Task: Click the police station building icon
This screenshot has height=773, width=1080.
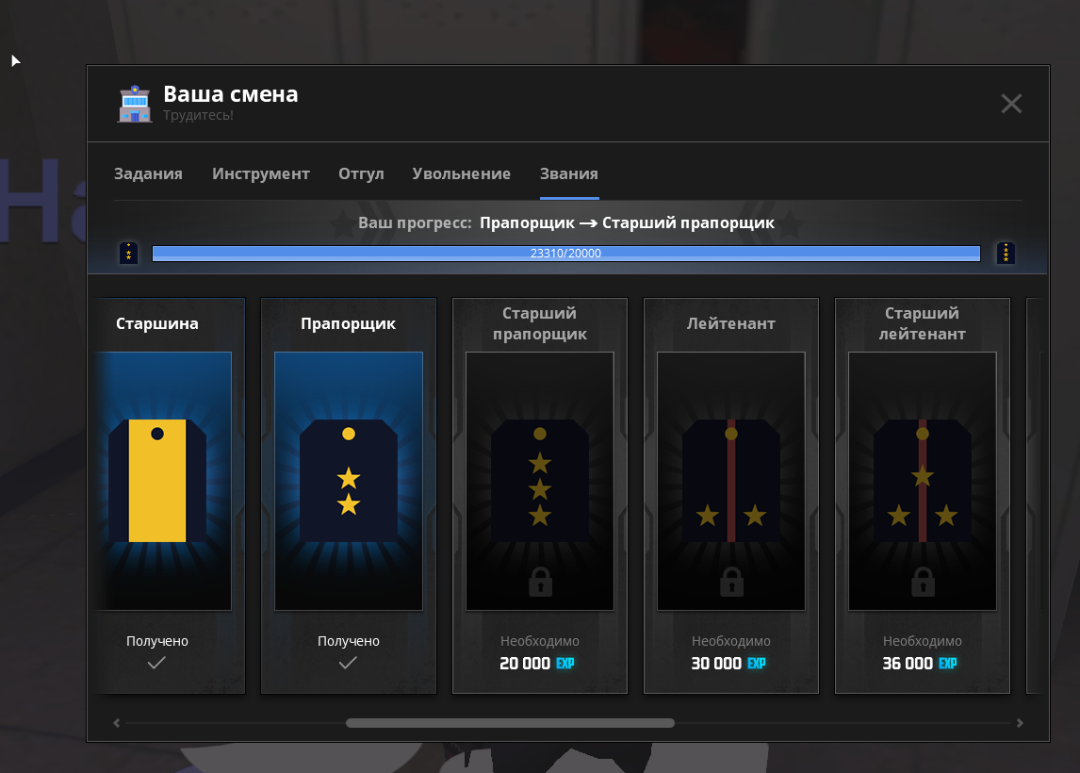Action: pos(135,104)
